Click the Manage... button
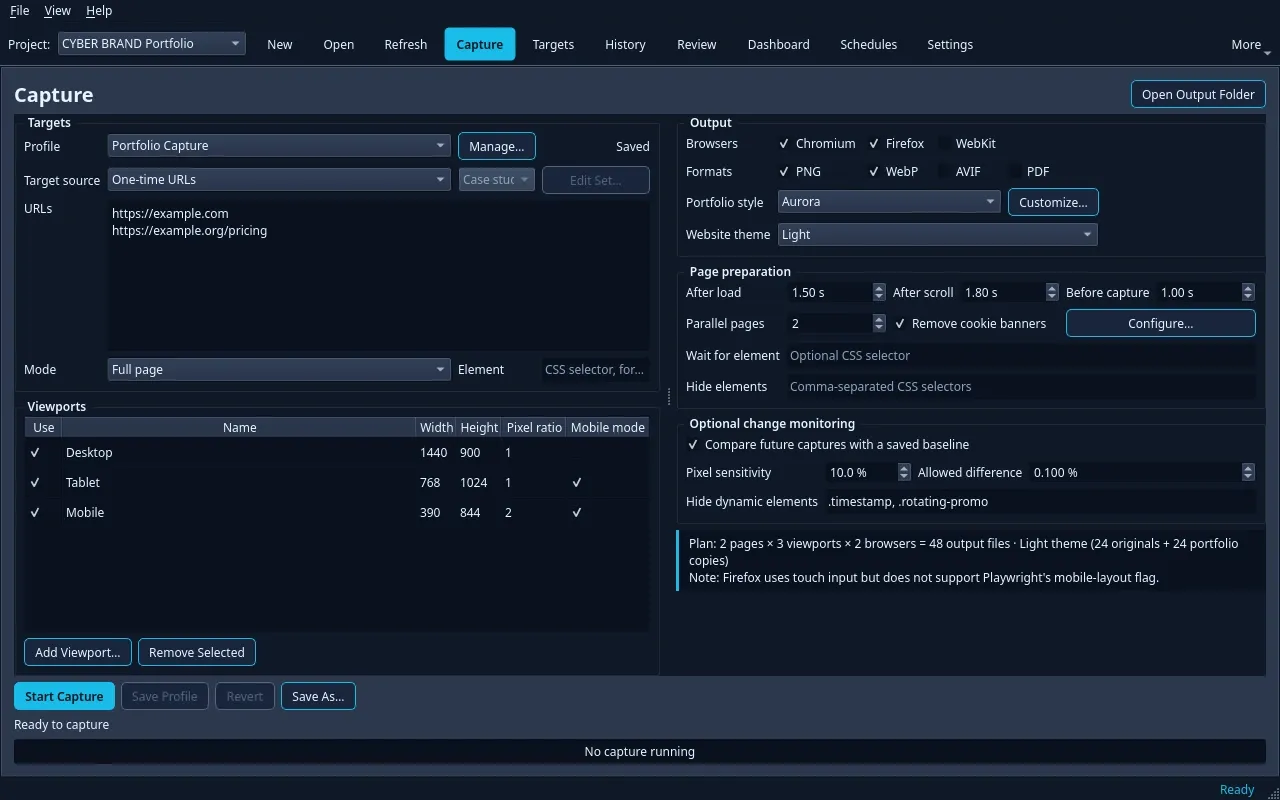1280x800 pixels. (x=497, y=146)
